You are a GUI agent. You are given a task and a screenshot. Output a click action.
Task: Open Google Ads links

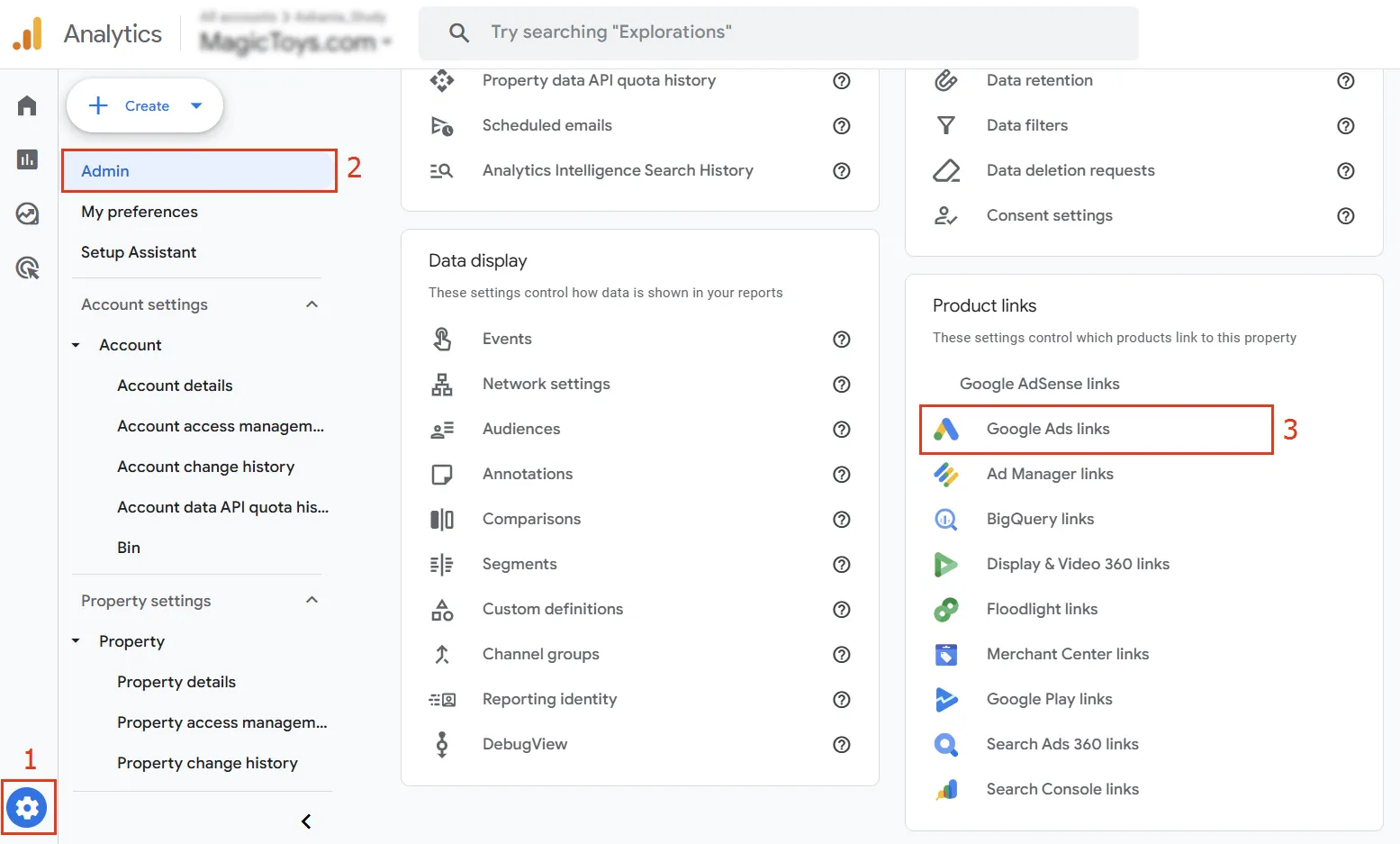point(1048,430)
